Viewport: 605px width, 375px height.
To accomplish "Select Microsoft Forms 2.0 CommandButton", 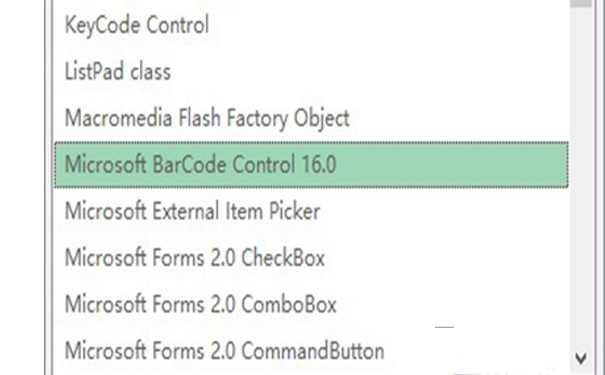I will tap(311, 351).
